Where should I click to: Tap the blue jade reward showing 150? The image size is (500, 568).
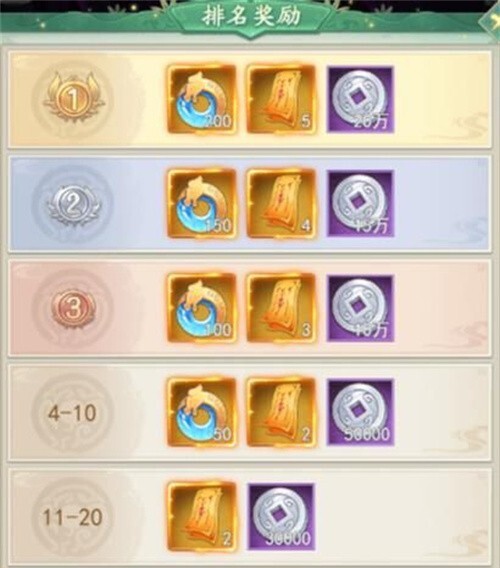201,203
